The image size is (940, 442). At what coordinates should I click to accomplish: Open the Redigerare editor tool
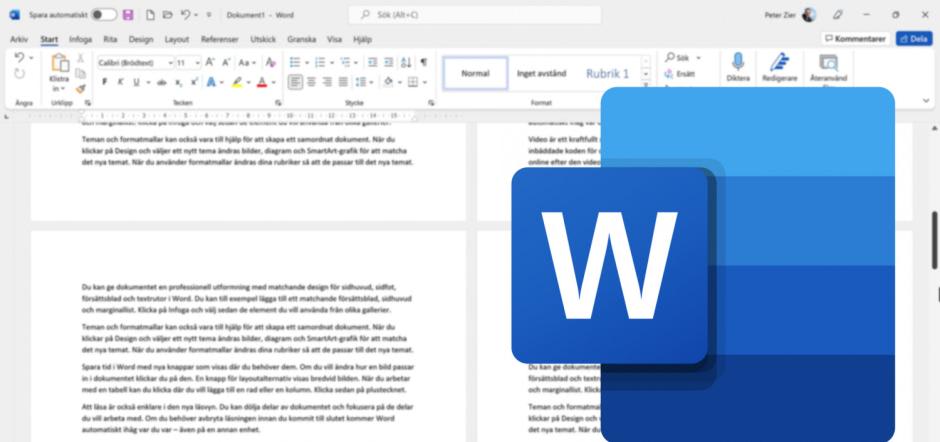click(779, 62)
